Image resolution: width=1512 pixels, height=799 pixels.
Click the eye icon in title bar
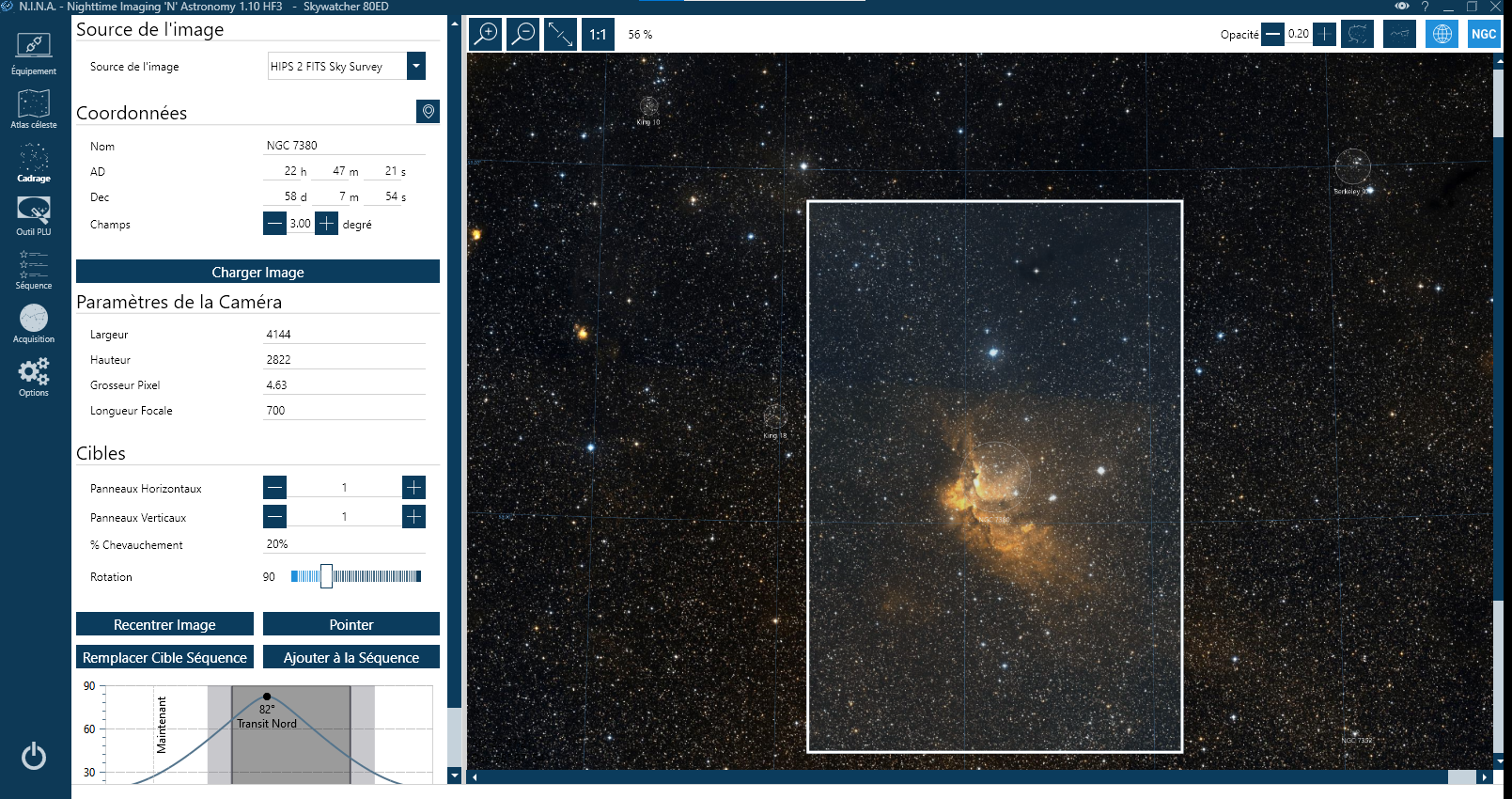(x=1401, y=7)
